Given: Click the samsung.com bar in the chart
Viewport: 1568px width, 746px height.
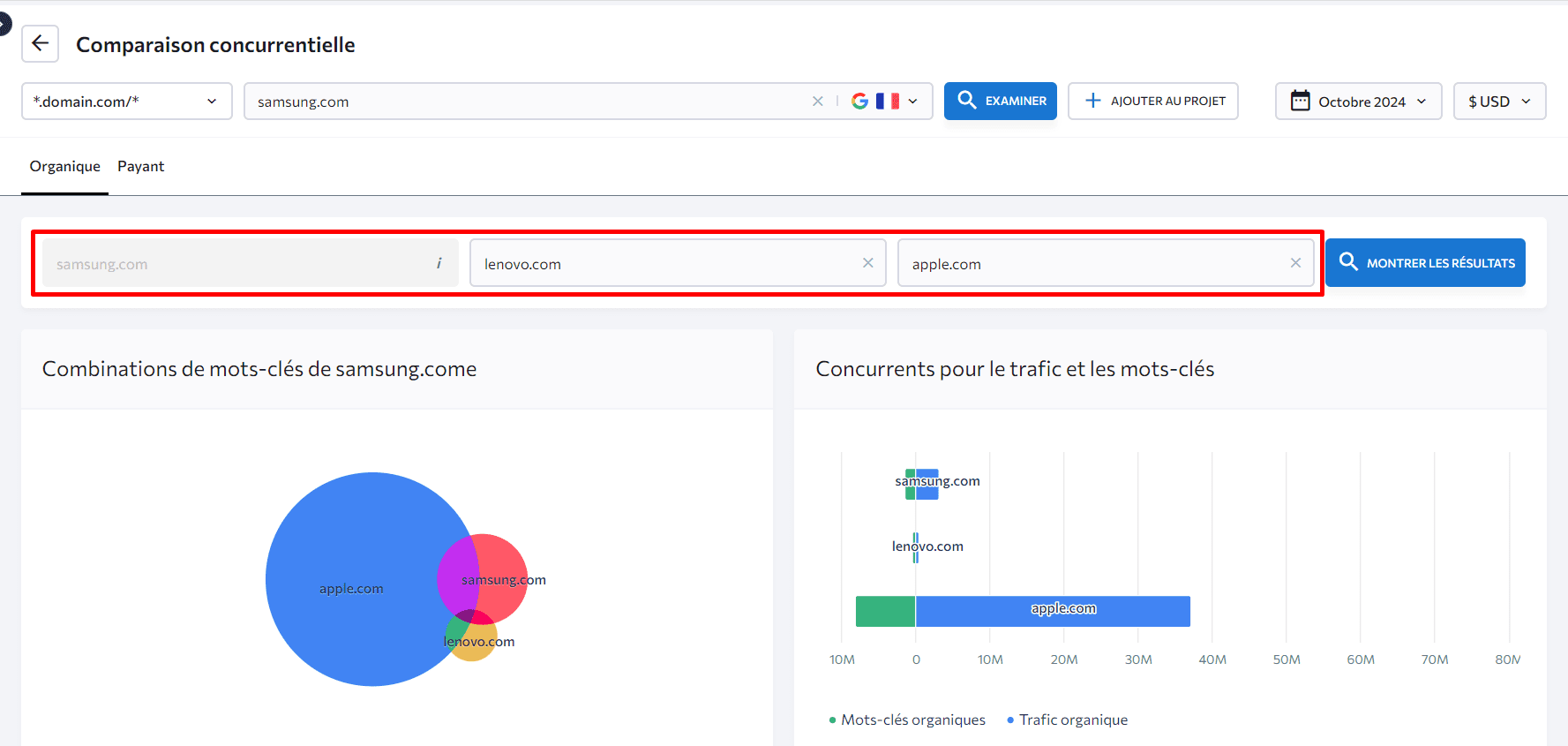Looking at the screenshot, I should point(922,484).
